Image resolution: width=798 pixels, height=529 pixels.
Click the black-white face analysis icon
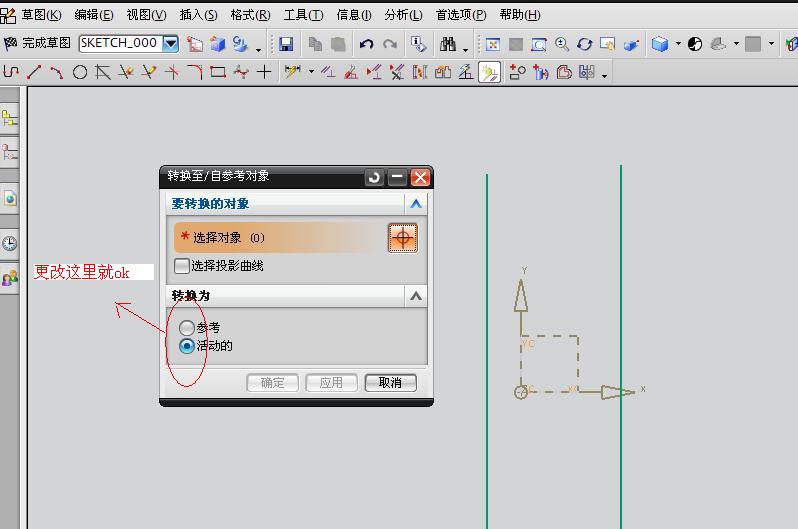[695, 44]
